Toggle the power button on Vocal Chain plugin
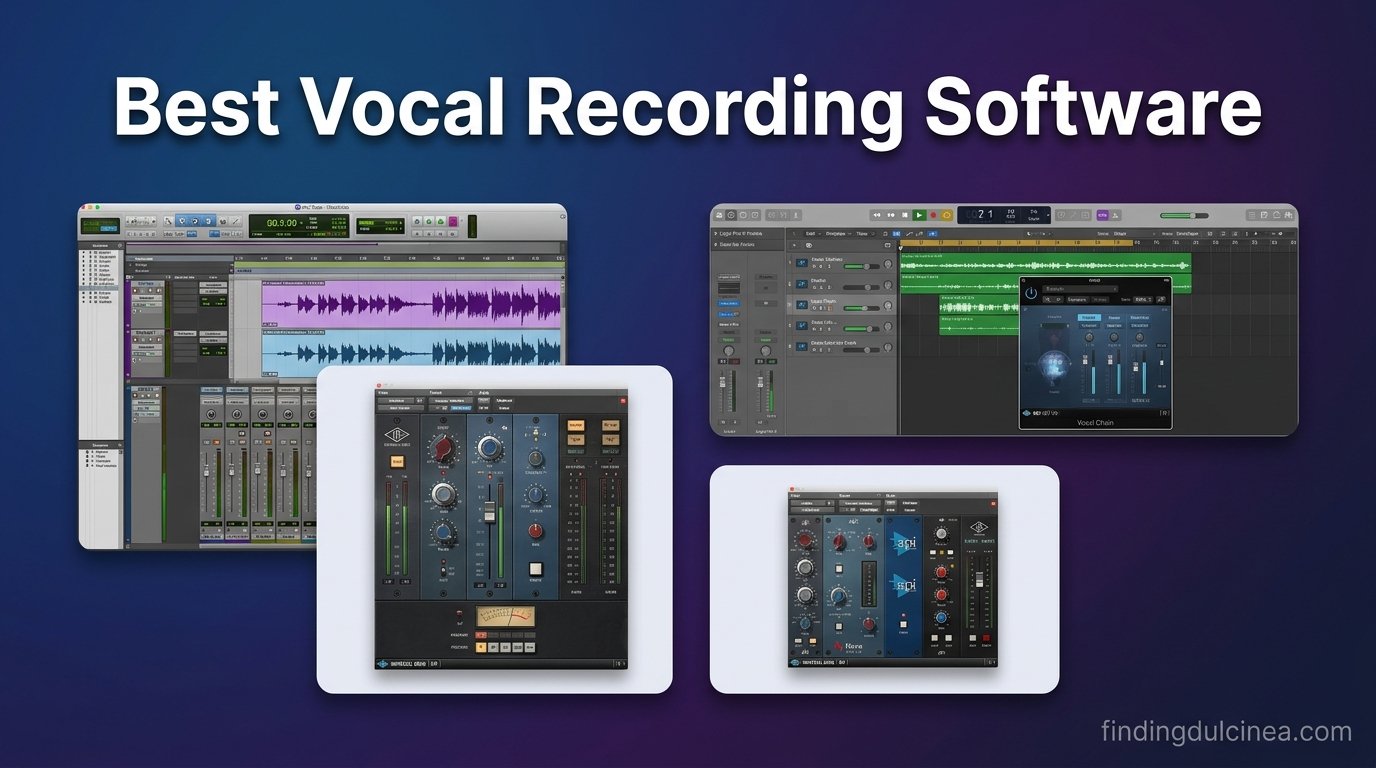Viewport: 1376px width, 768px height. pyautogui.click(x=1031, y=292)
